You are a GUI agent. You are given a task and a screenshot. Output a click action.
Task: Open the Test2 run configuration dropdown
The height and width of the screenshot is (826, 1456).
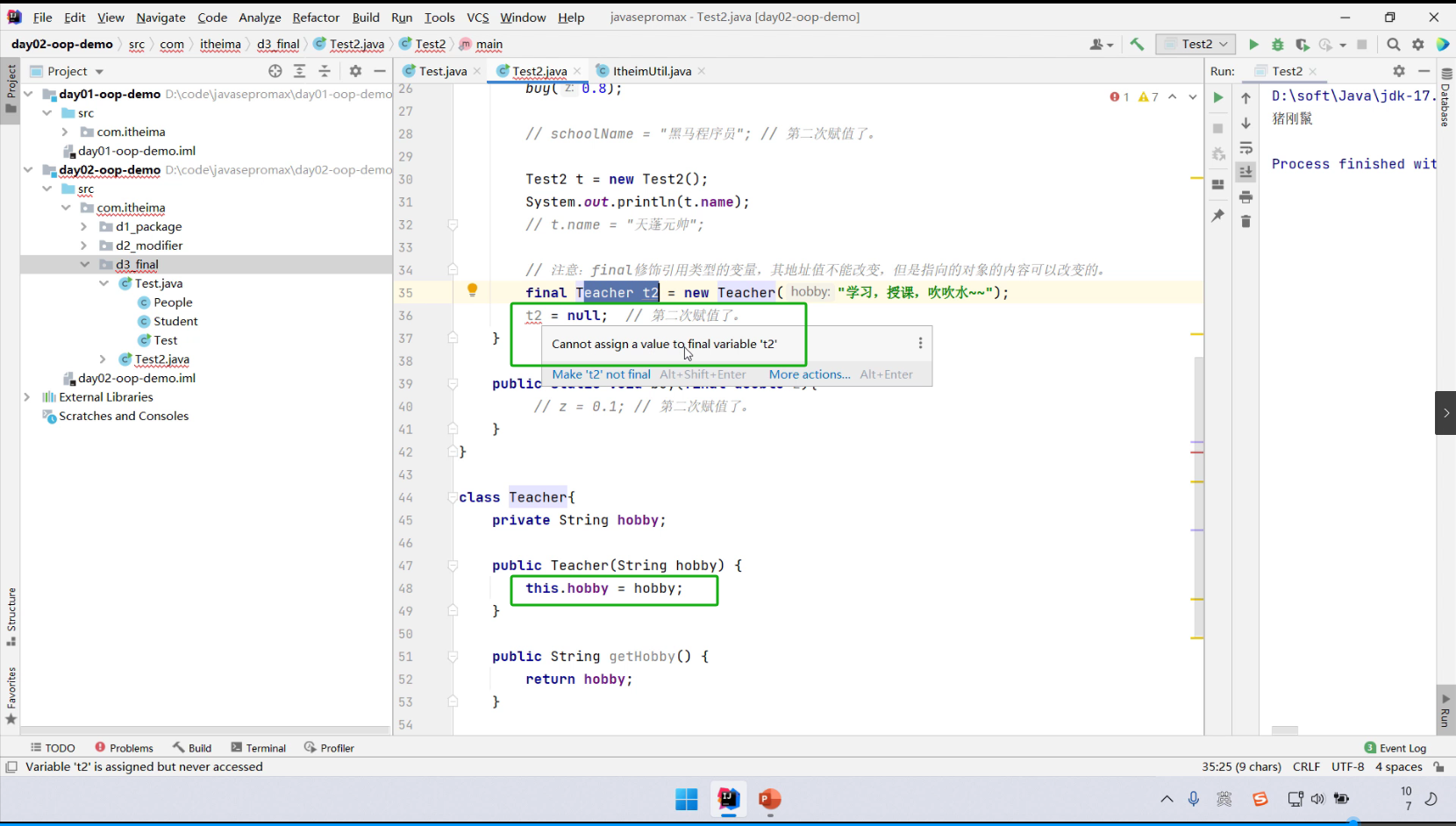coord(1195,45)
